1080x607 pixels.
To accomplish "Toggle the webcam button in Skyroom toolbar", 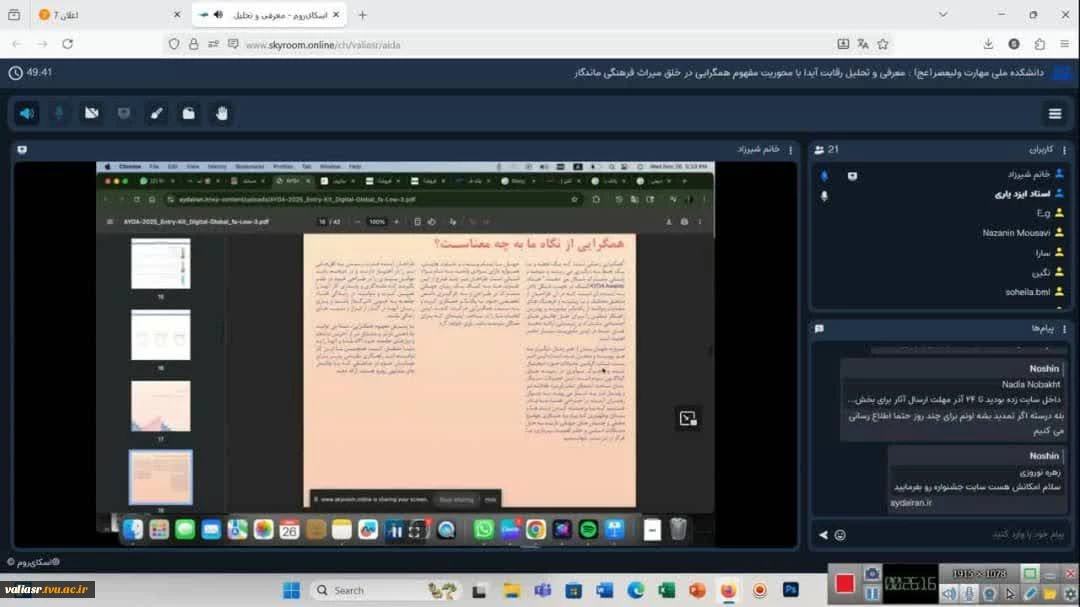I will [x=91, y=113].
